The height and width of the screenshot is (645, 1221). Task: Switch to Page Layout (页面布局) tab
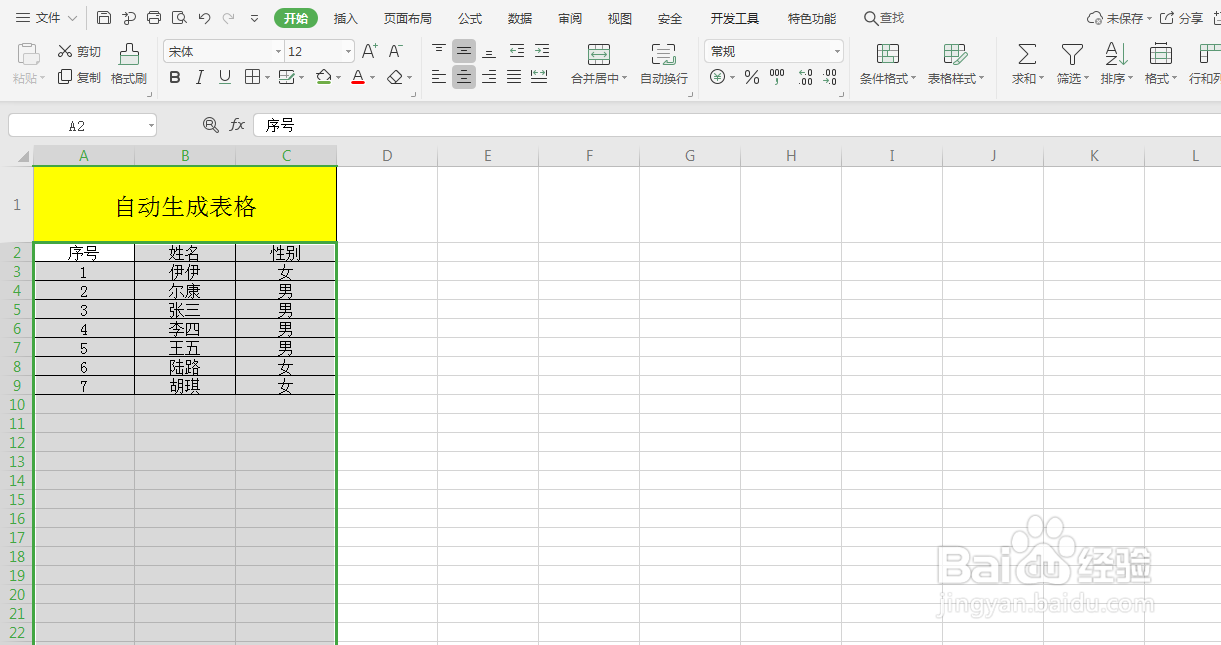[x=408, y=18]
